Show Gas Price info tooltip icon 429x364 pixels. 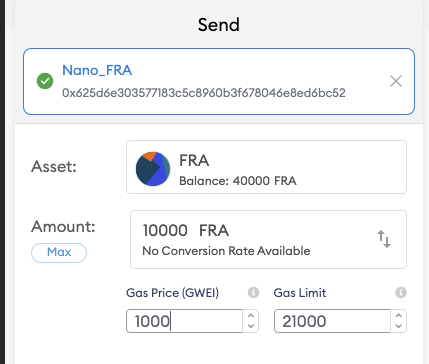[253, 293]
